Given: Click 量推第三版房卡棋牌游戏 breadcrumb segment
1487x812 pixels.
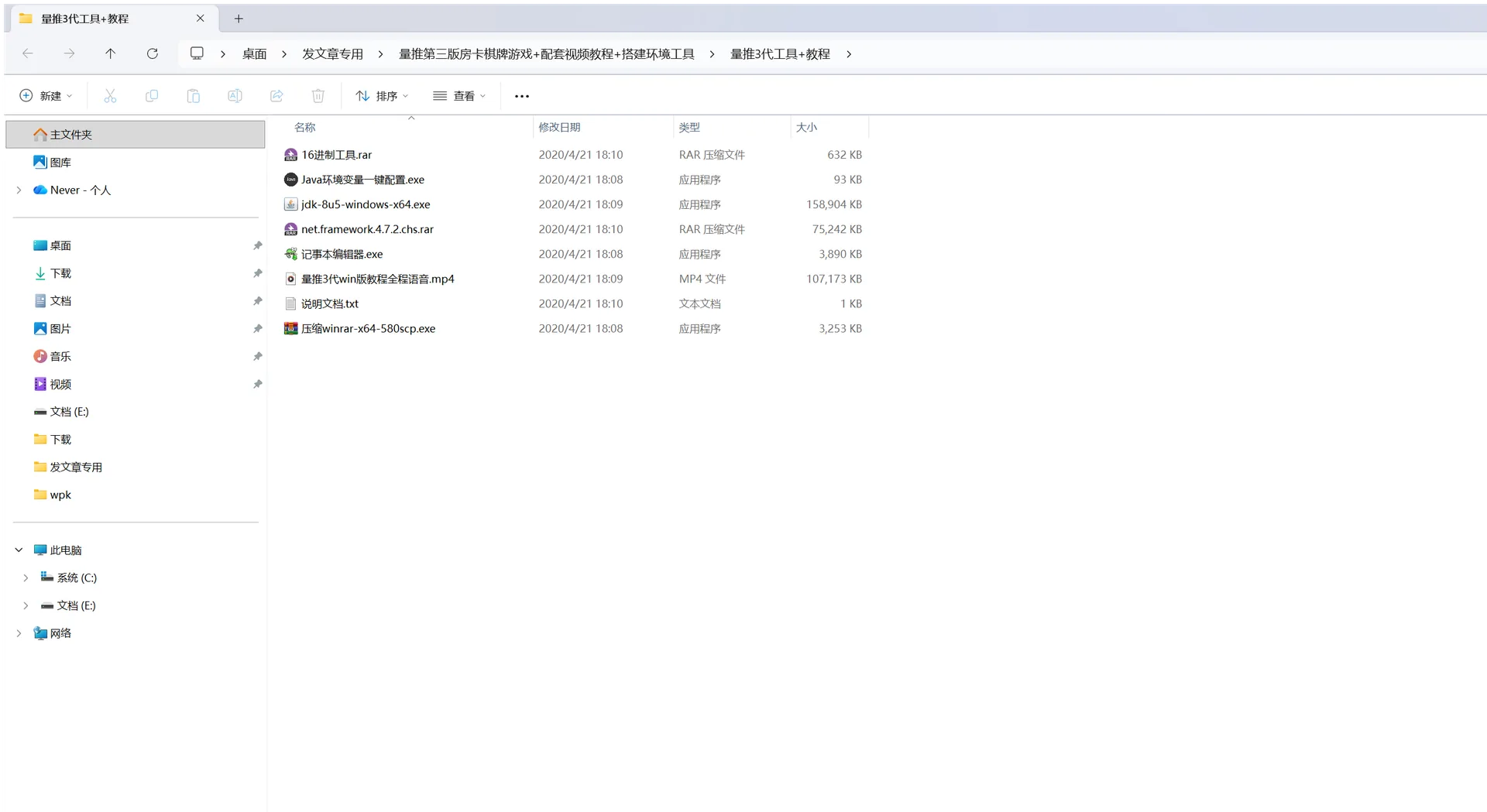Looking at the screenshot, I should [x=546, y=54].
